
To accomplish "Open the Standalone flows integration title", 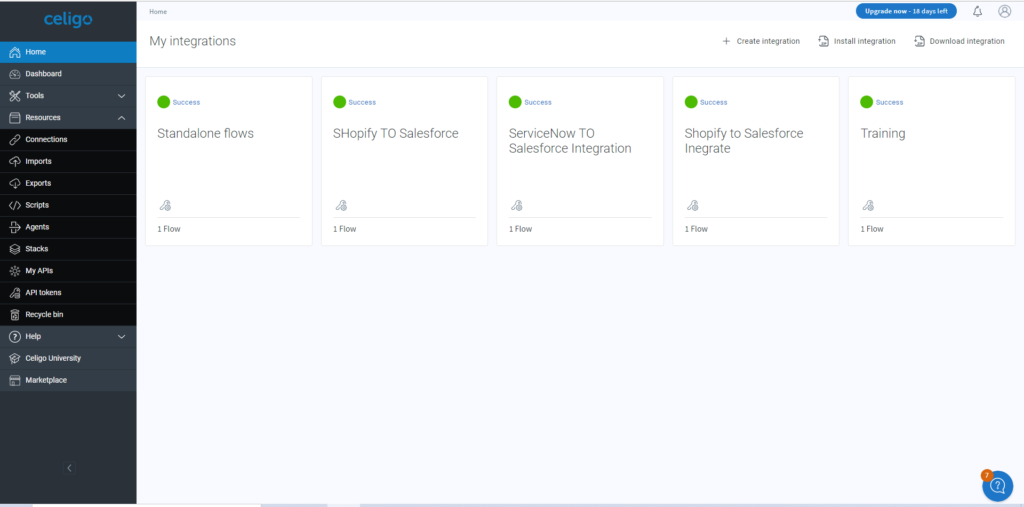I will 206,133.
